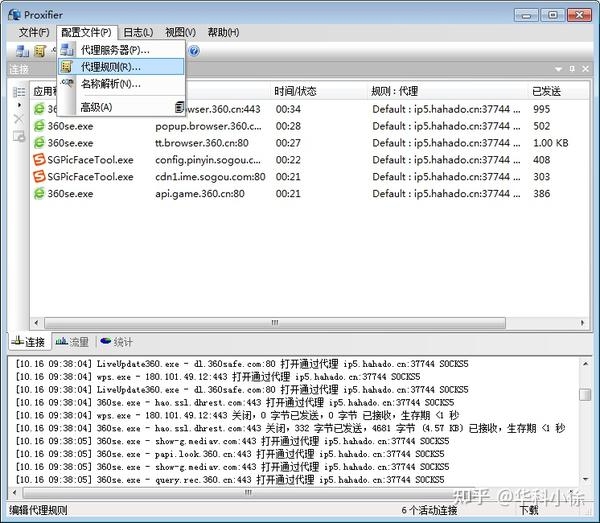Image resolution: width=600 pixels, height=523 pixels.
Task: Click the SGPicFaceTool.exe icon for config.pinyin.sogou
Action: (x=40, y=160)
